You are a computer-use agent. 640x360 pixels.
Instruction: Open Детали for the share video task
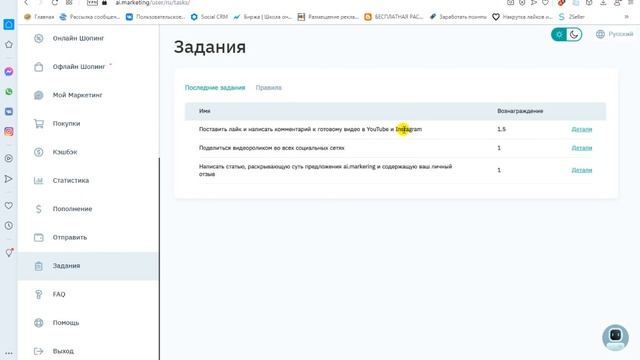[x=582, y=148]
